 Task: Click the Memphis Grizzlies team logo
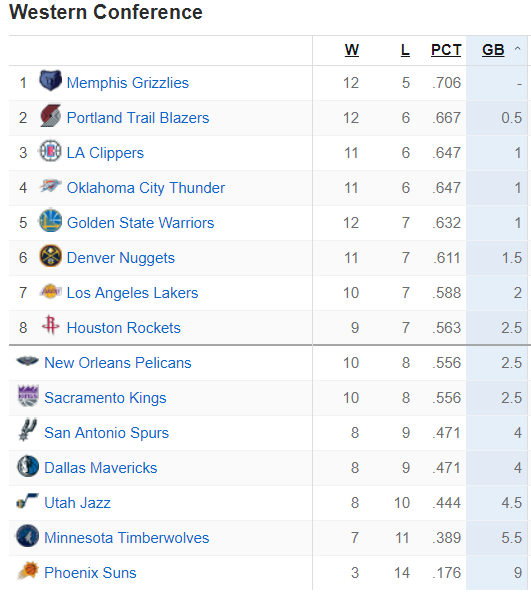[x=50, y=81]
